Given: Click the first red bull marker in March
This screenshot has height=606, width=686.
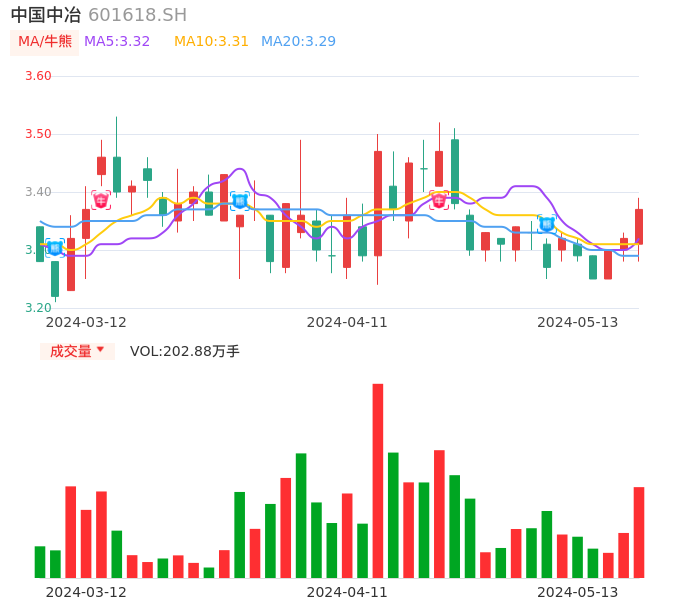Looking at the screenshot, I should (x=101, y=200).
